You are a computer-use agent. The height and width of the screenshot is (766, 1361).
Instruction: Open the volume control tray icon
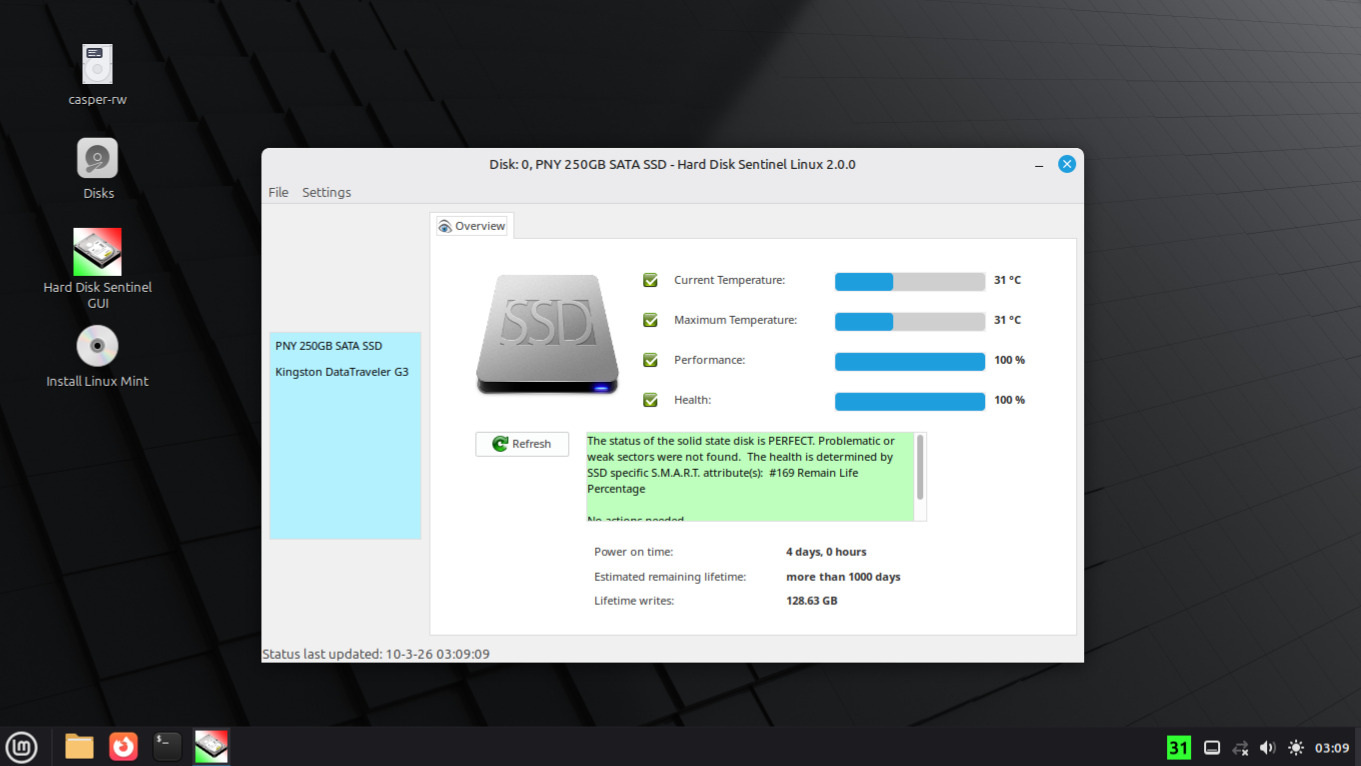click(x=1268, y=748)
